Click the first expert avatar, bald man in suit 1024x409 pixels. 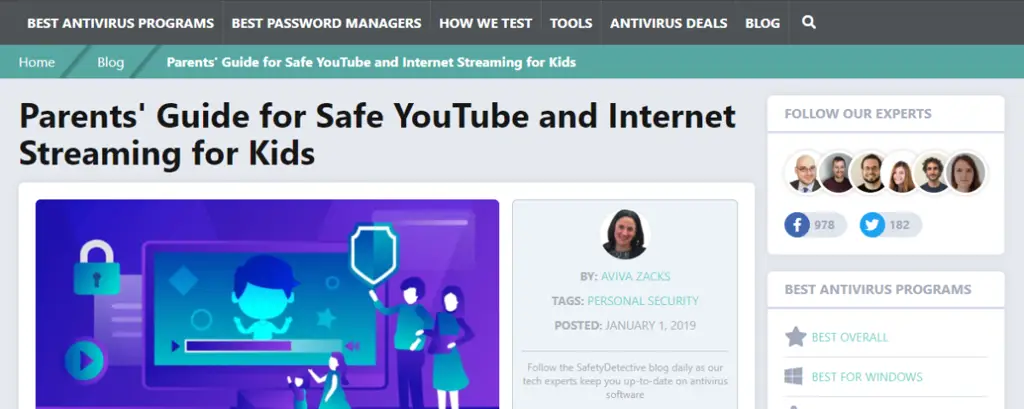tap(805, 172)
